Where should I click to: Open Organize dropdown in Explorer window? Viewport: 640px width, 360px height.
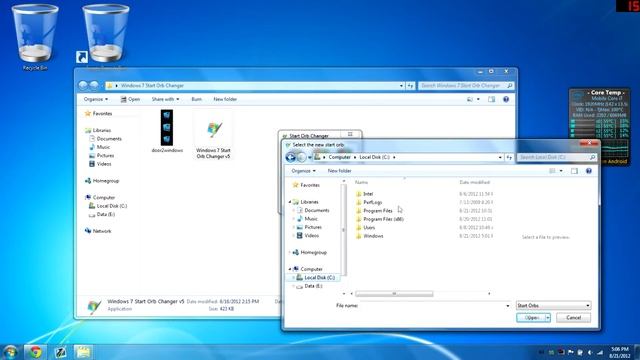[x=96, y=99]
